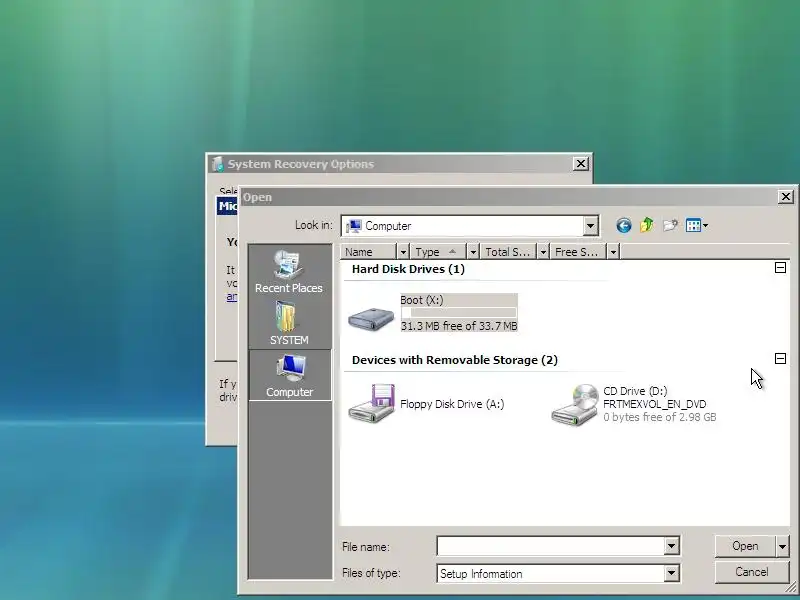This screenshot has height=600, width=800.
Task: Click the Create New Folder icon
Action: 670,225
